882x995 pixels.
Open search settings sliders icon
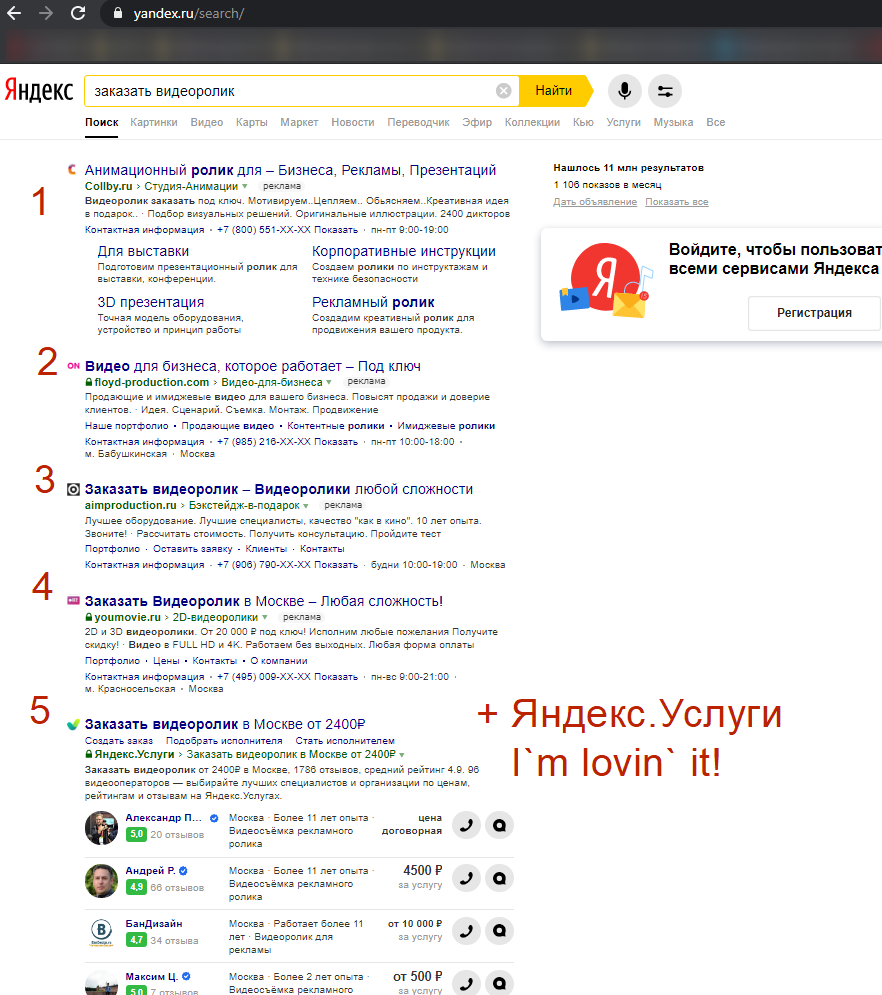(x=665, y=91)
